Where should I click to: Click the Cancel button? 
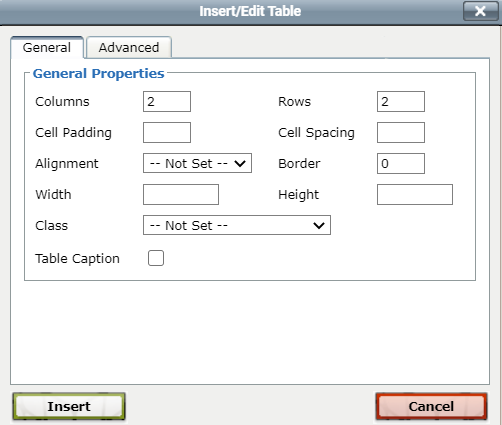[x=431, y=406]
